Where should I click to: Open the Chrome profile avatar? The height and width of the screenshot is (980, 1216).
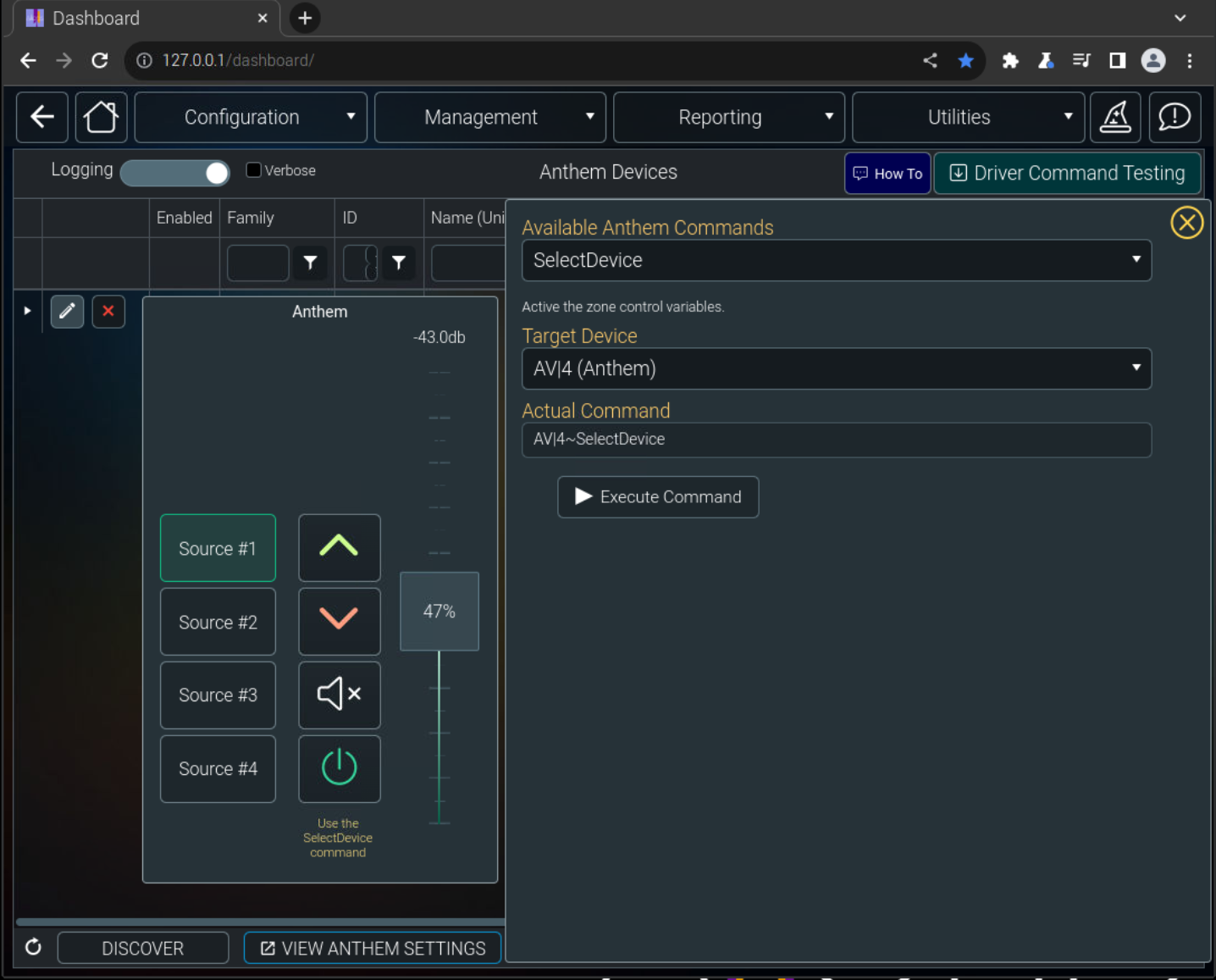point(1153,60)
